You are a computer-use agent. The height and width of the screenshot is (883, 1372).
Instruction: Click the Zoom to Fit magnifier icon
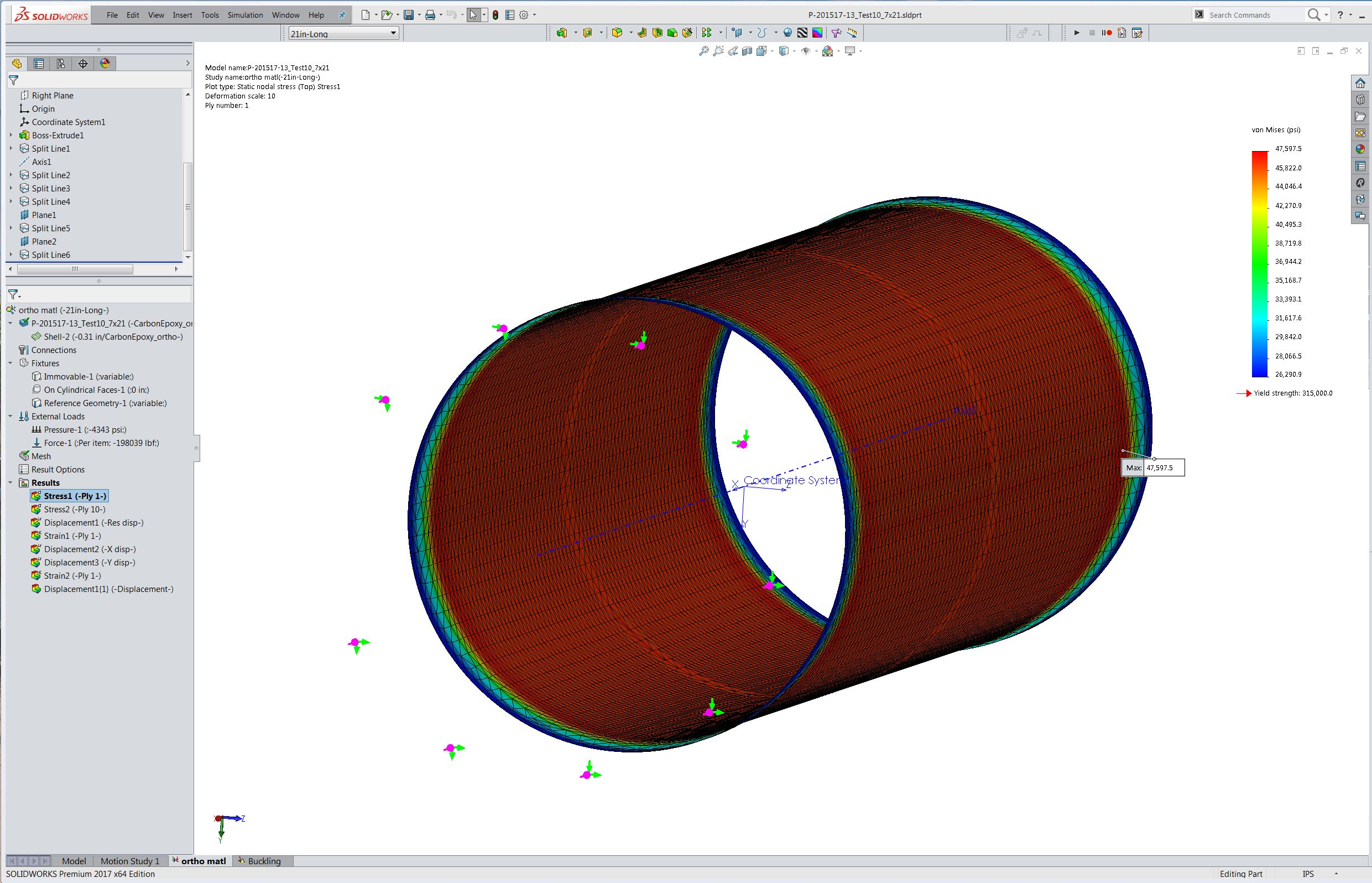tap(704, 51)
